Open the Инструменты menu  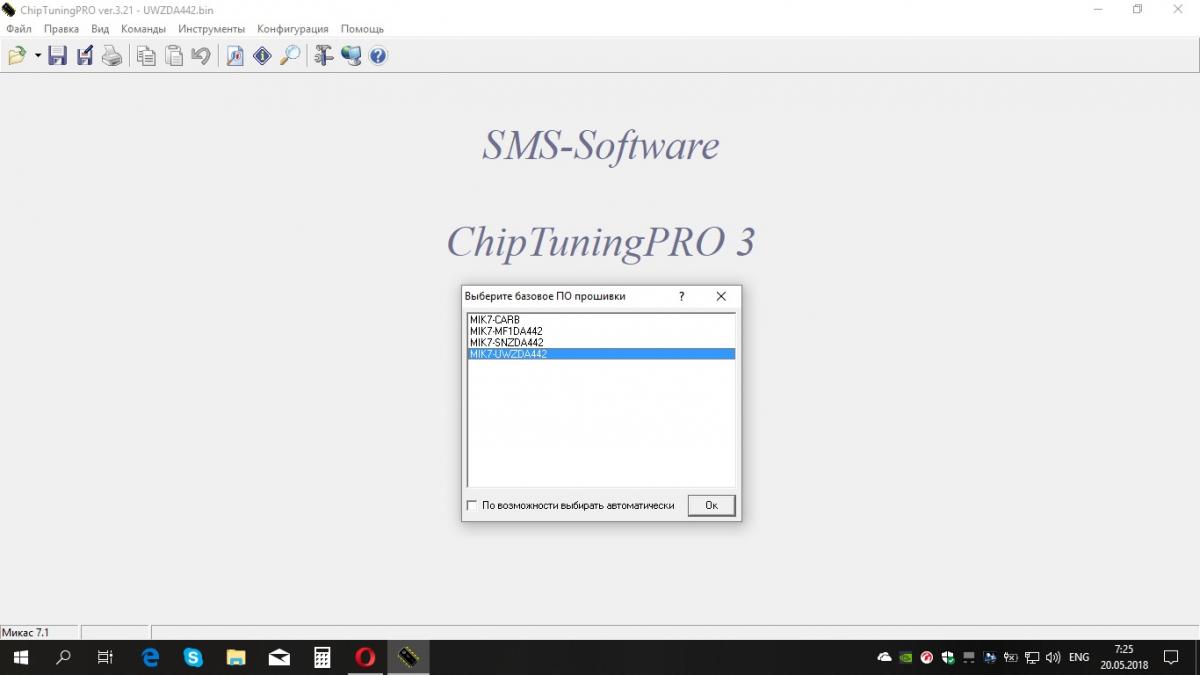pos(212,29)
